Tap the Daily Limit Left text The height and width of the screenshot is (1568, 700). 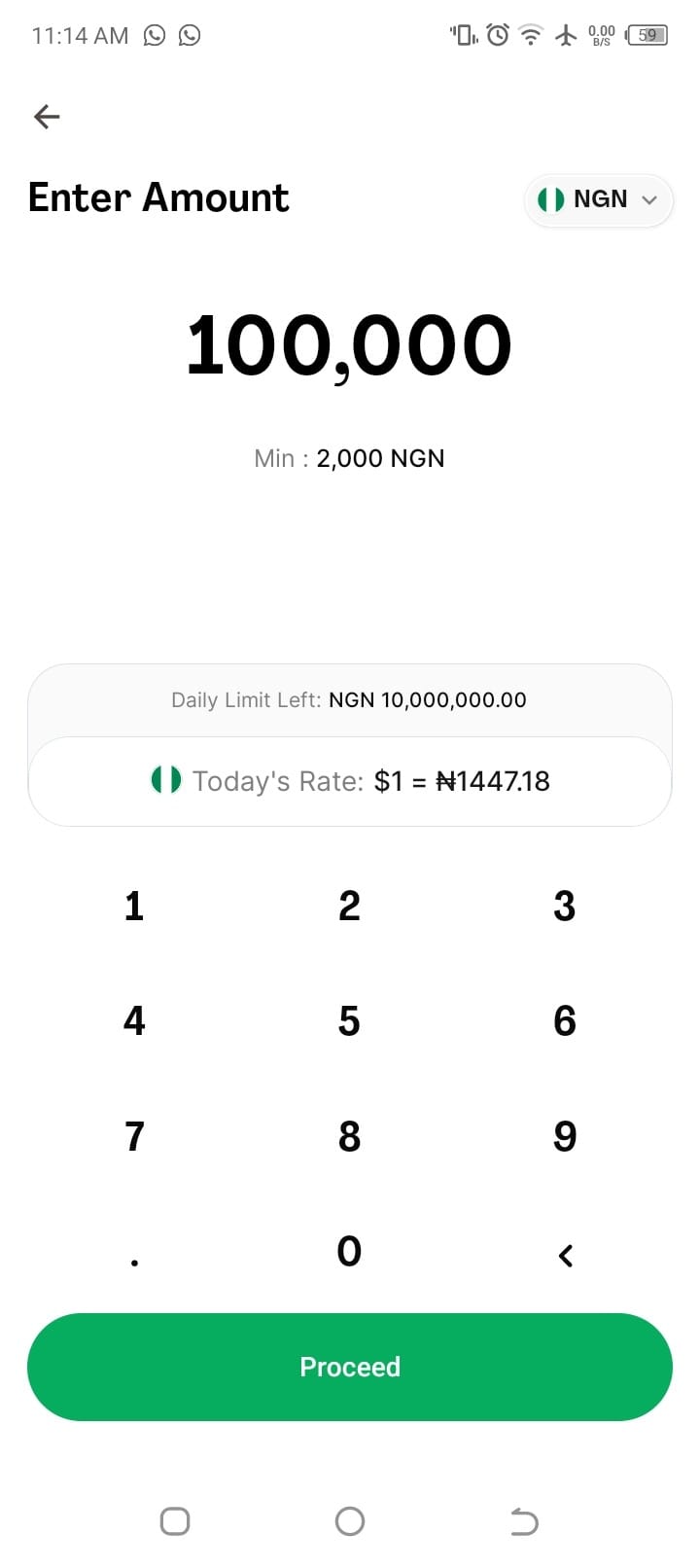click(349, 700)
